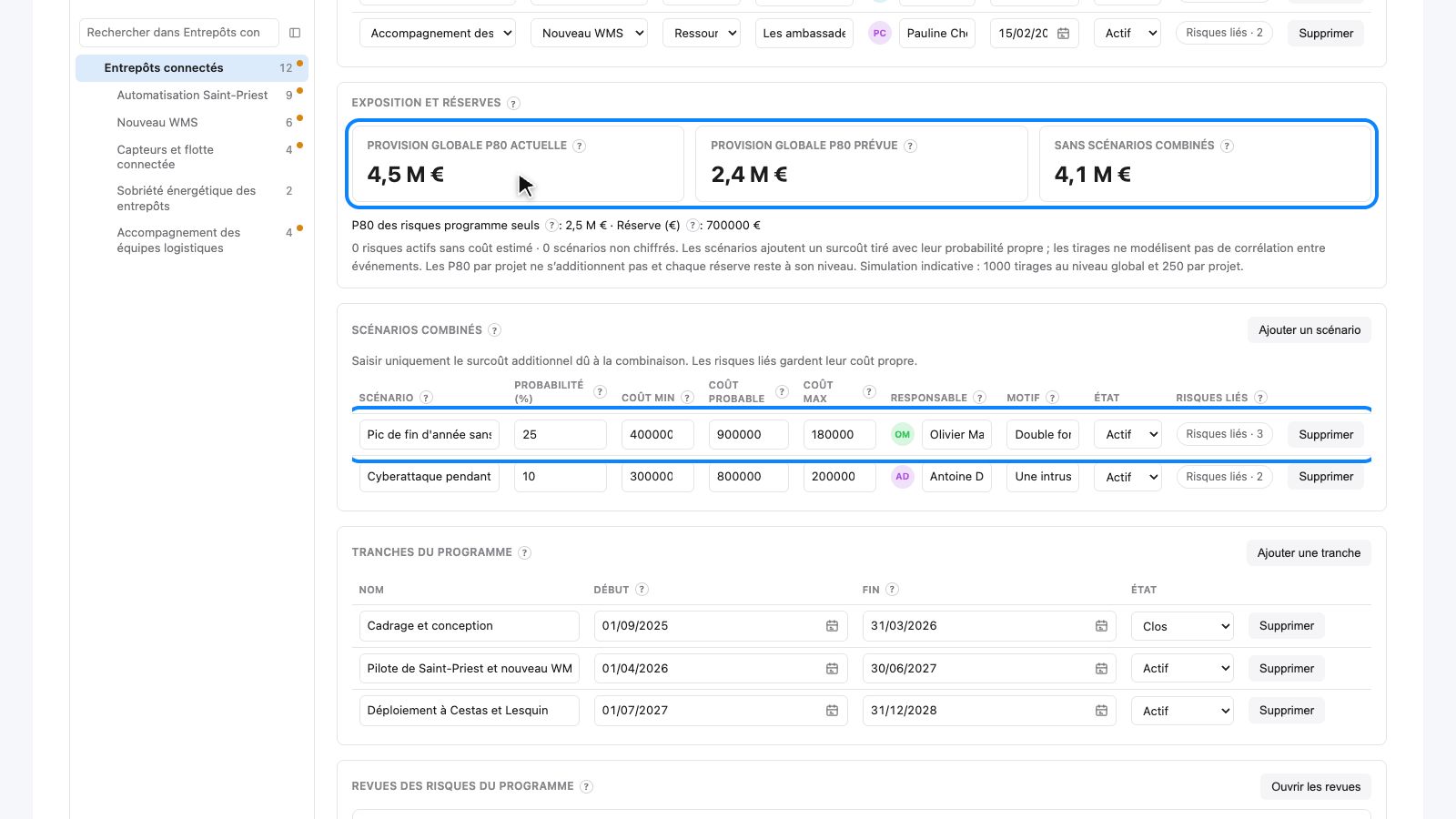Open 'Risques liés · 2' for Cyberattaque scenario
This screenshot has height=819, width=1456.
coord(1224,477)
